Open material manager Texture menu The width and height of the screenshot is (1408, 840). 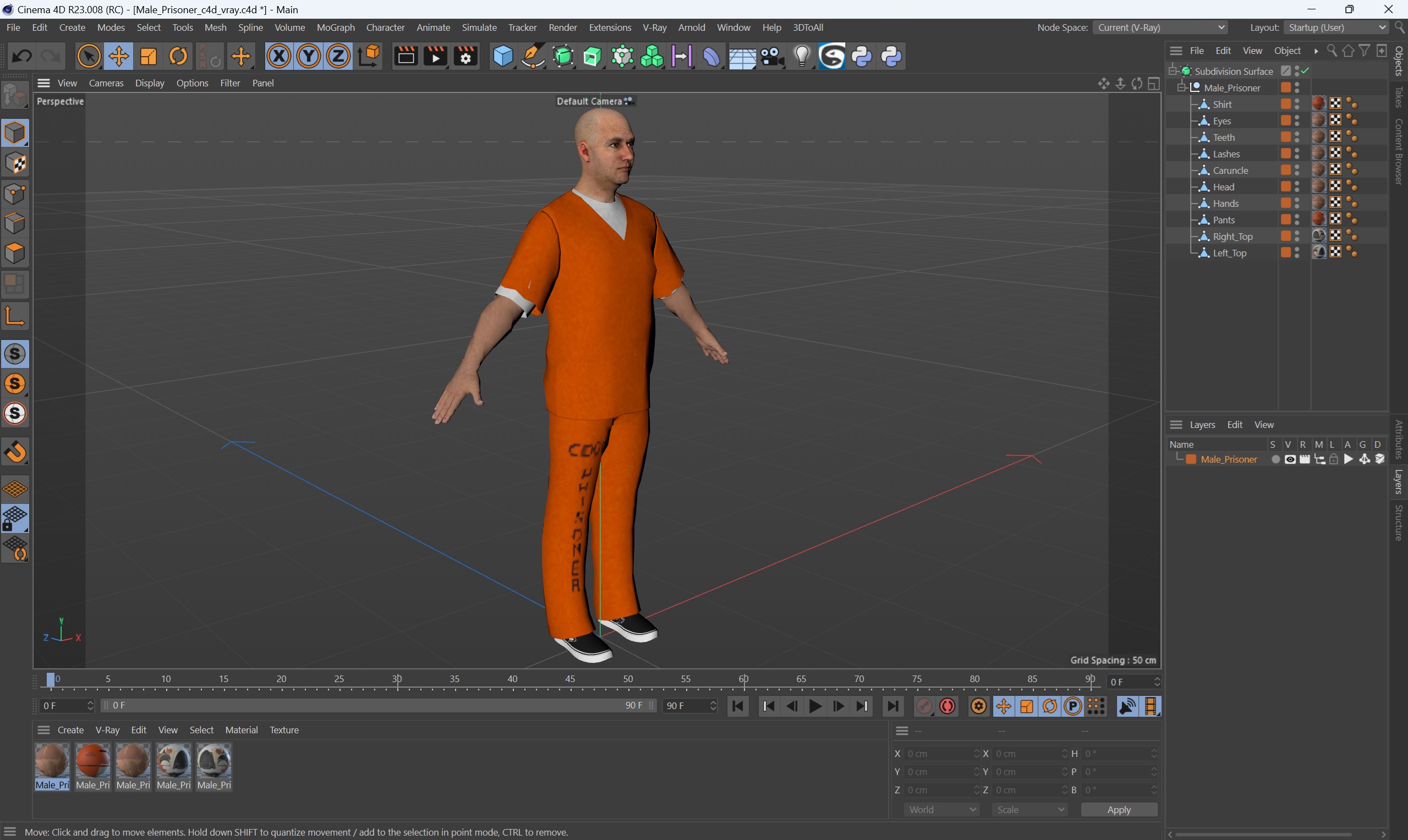click(284, 729)
